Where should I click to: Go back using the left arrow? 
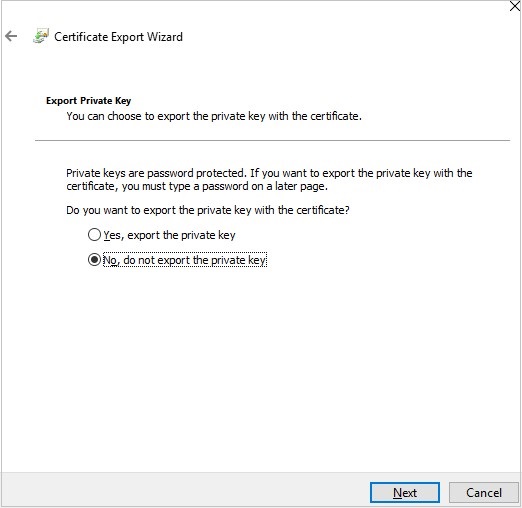[x=11, y=36]
